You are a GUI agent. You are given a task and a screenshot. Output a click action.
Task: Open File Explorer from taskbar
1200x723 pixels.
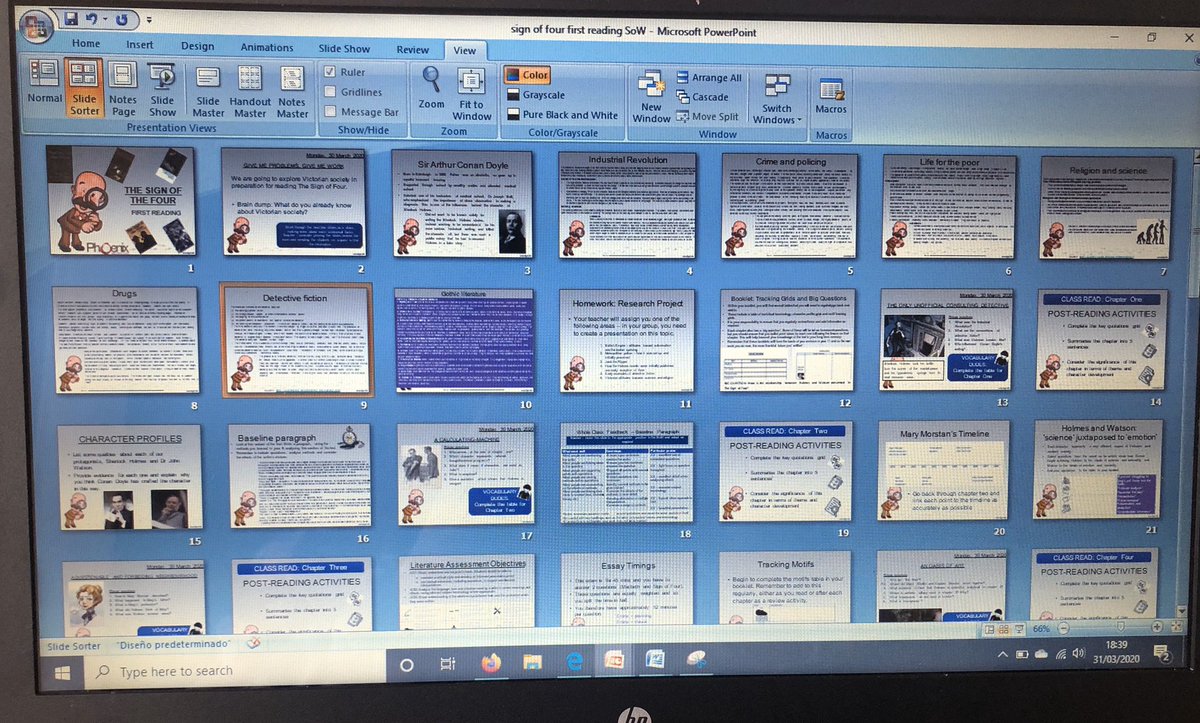pos(533,661)
